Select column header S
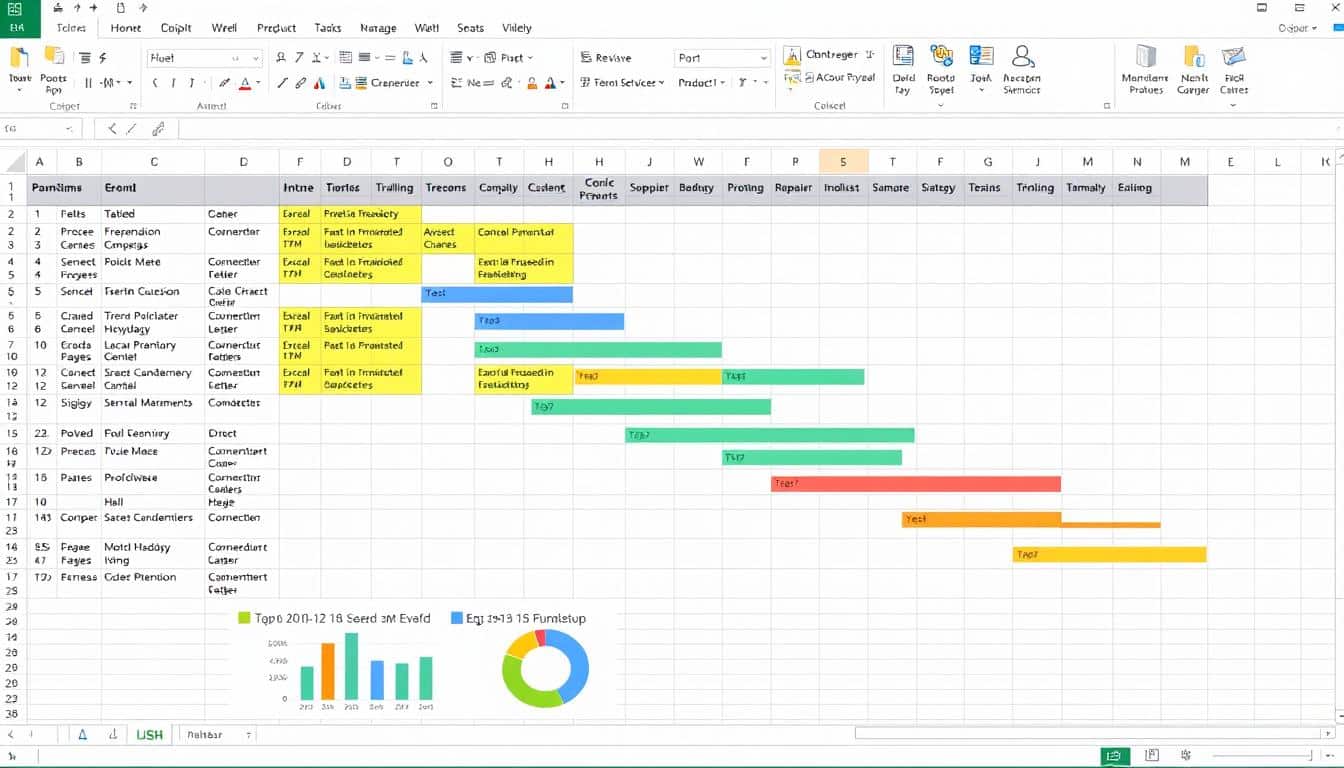This screenshot has width=1344, height=768. tap(843, 161)
